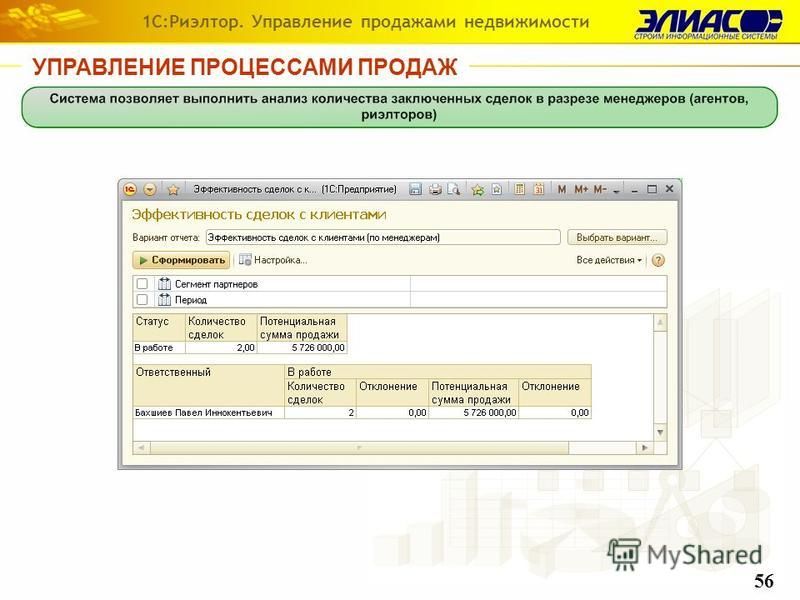The image size is (800, 600).
Task: Click the Вариант отчета input field
Action: point(383,237)
